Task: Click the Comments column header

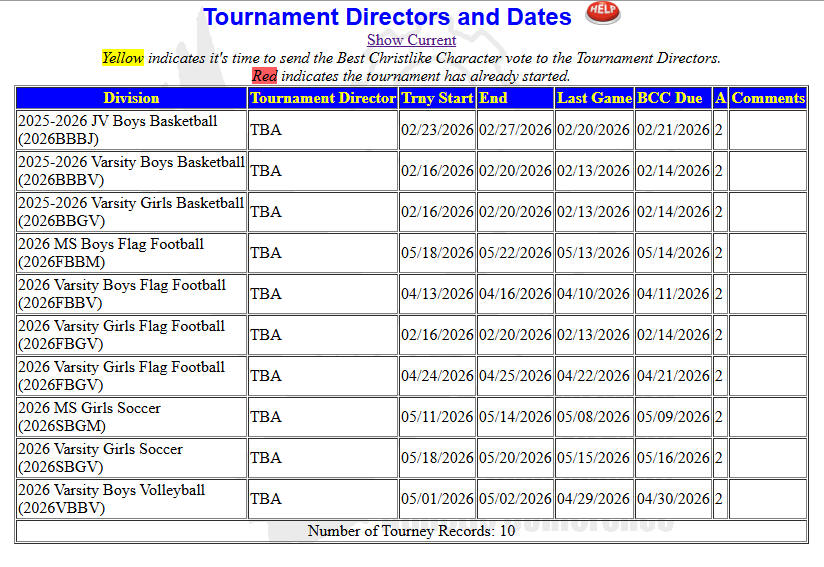Action: coord(768,98)
